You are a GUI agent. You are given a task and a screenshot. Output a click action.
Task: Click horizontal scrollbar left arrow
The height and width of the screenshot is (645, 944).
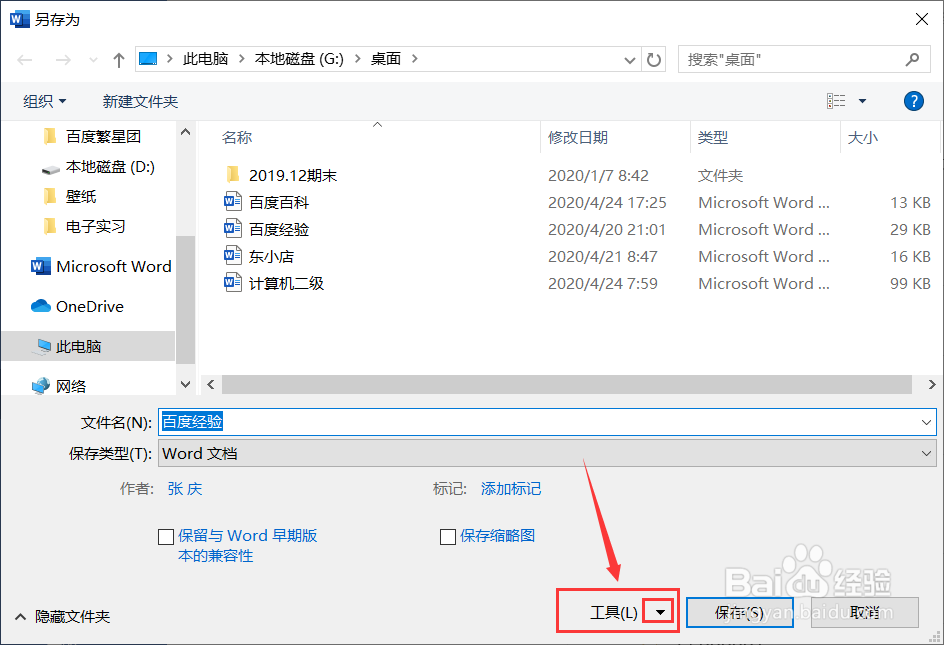coord(211,384)
